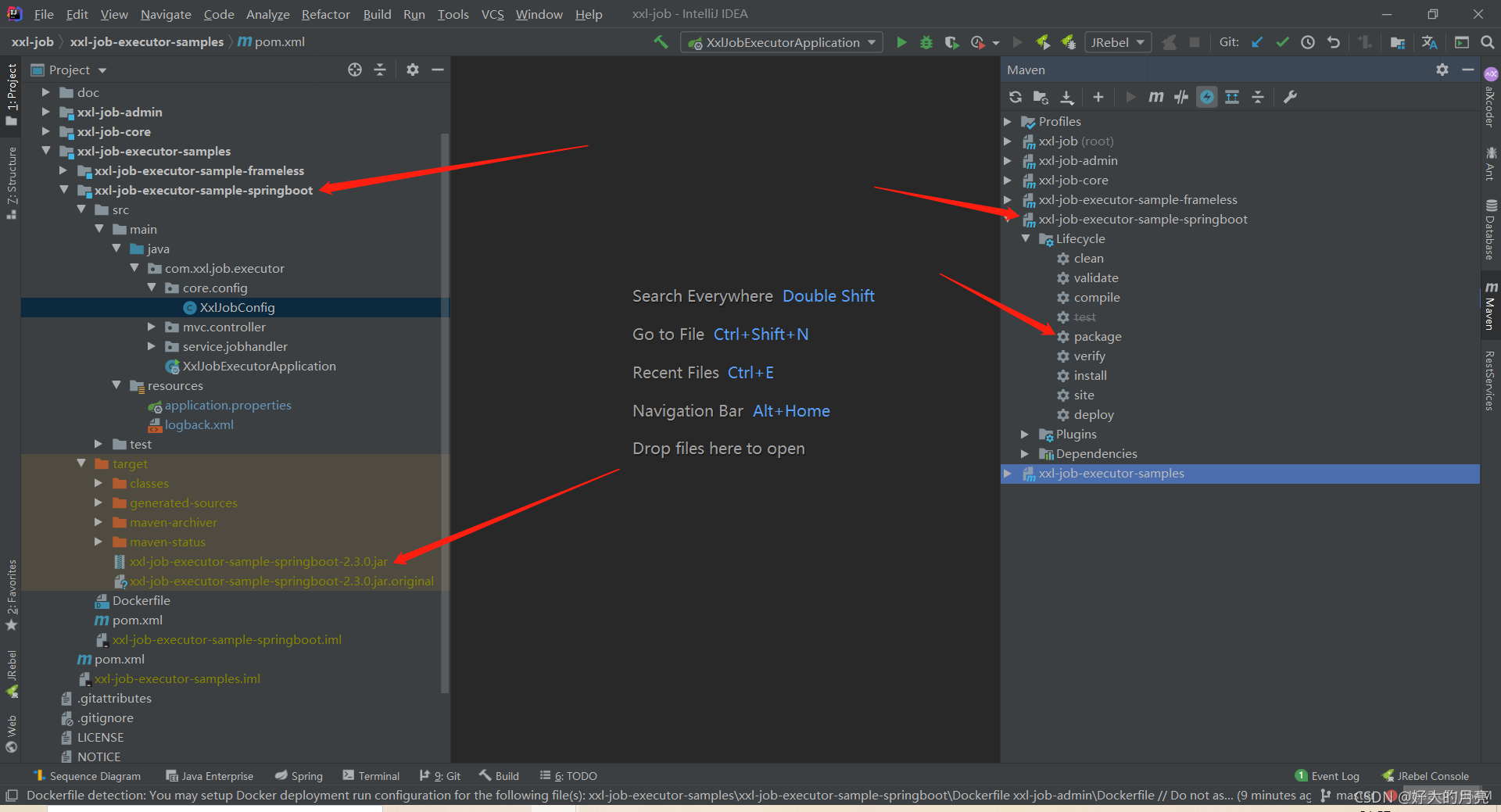Collapse all nodes in the Maven panel
This screenshot has width=1501, height=812.
pyautogui.click(x=1258, y=97)
